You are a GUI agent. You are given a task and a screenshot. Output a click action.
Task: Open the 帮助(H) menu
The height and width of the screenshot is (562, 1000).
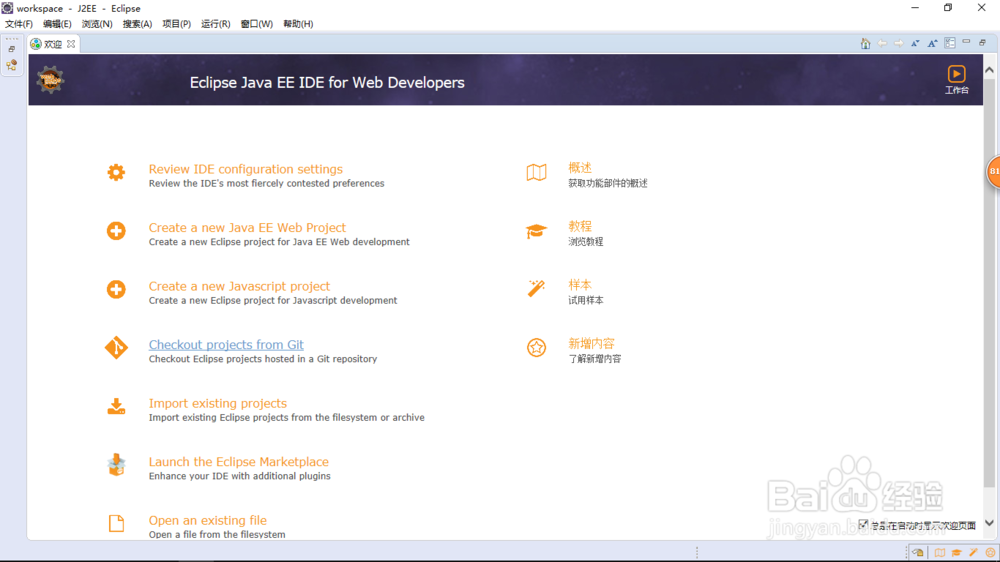click(x=298, y=24)
